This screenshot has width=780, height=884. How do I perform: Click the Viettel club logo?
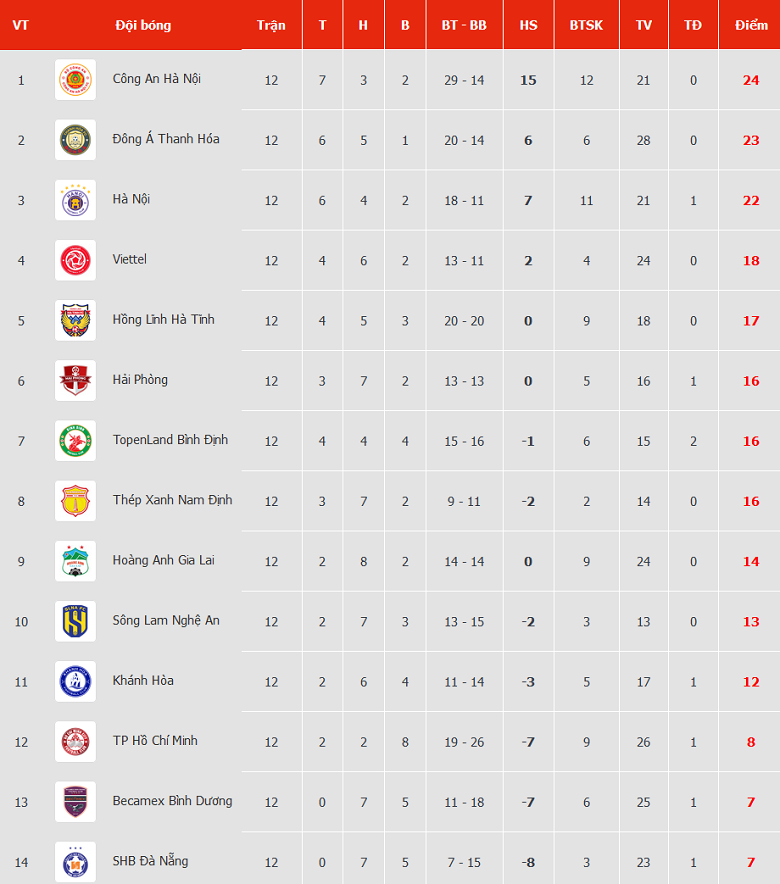coord(75,260)
